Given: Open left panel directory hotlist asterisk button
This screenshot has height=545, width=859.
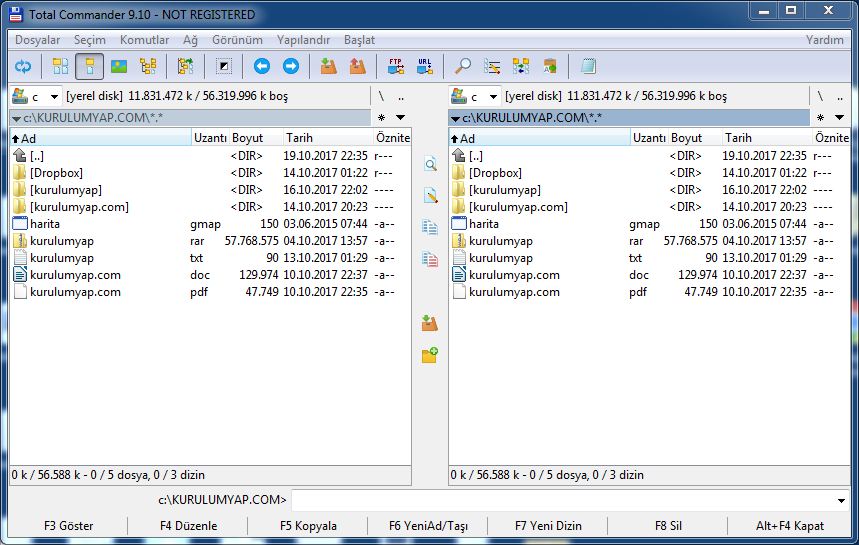Looking at the screenshot, I should point(382,117).
